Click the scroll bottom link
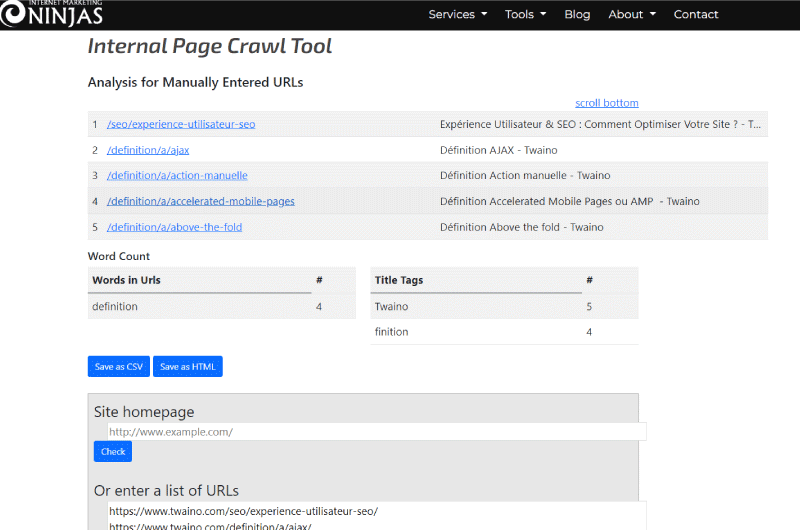The width and height of the screenshot is (800, 530). point(607,103)
